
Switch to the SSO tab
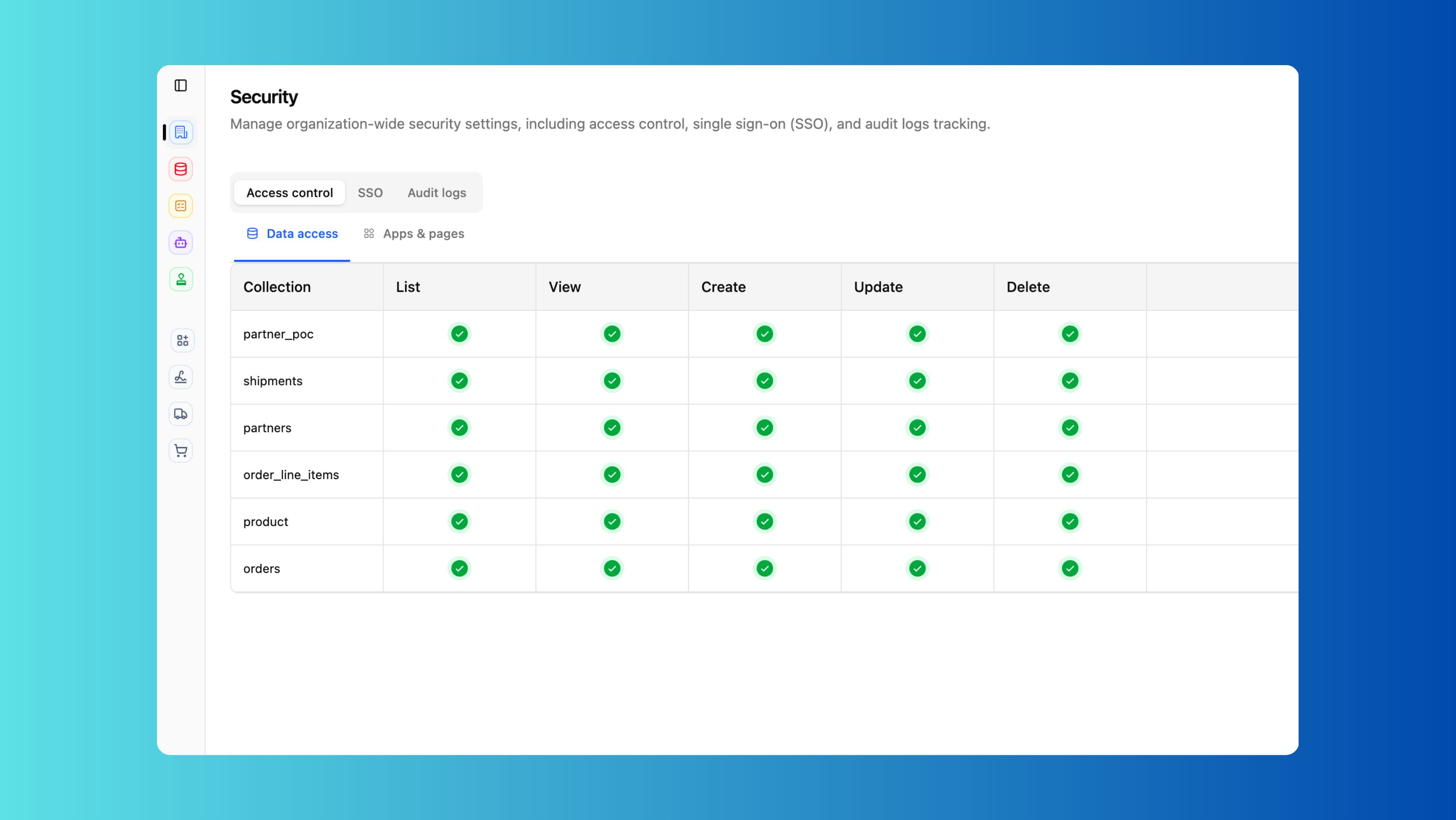(370, 193)
